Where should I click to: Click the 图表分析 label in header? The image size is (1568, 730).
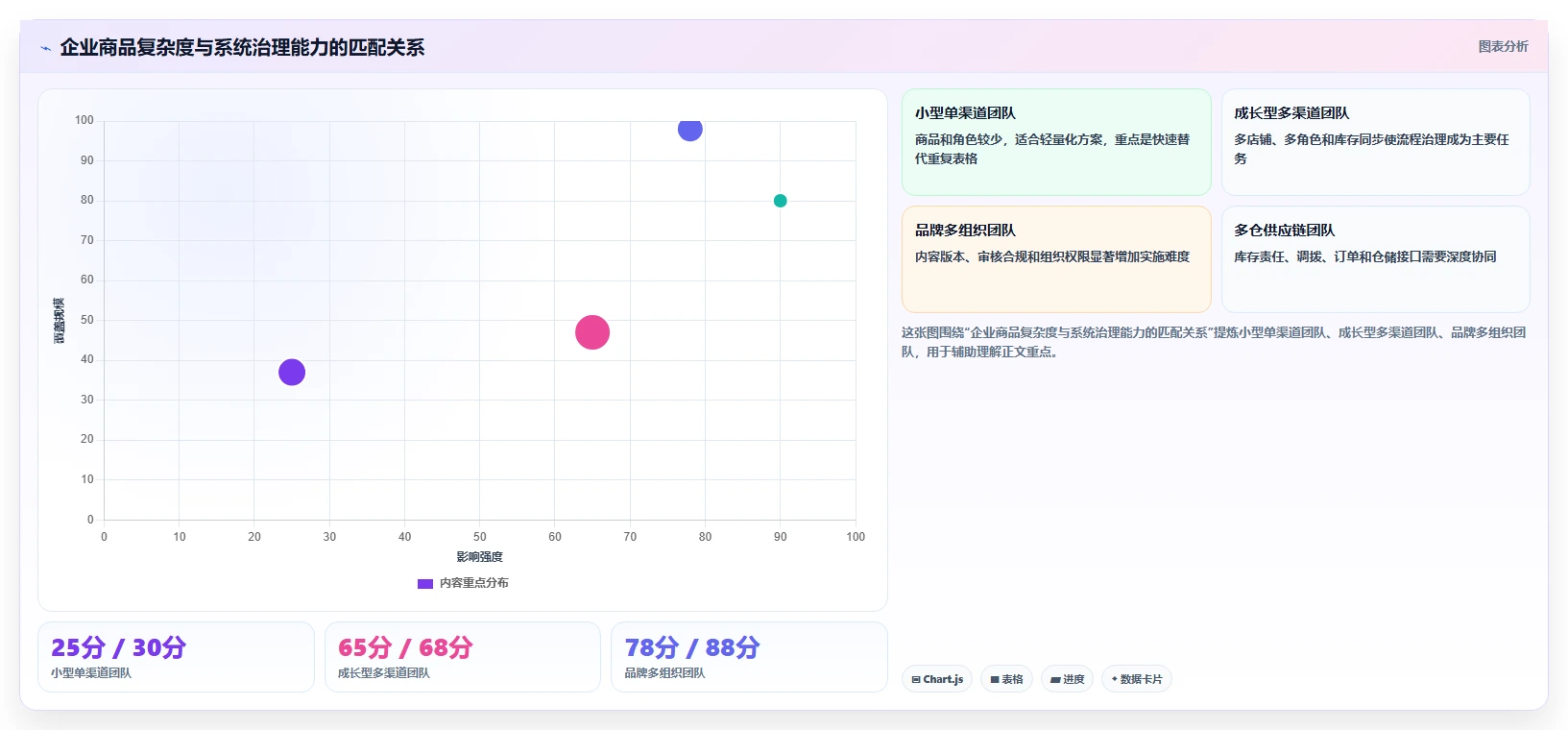click(x=1503, y=46)
